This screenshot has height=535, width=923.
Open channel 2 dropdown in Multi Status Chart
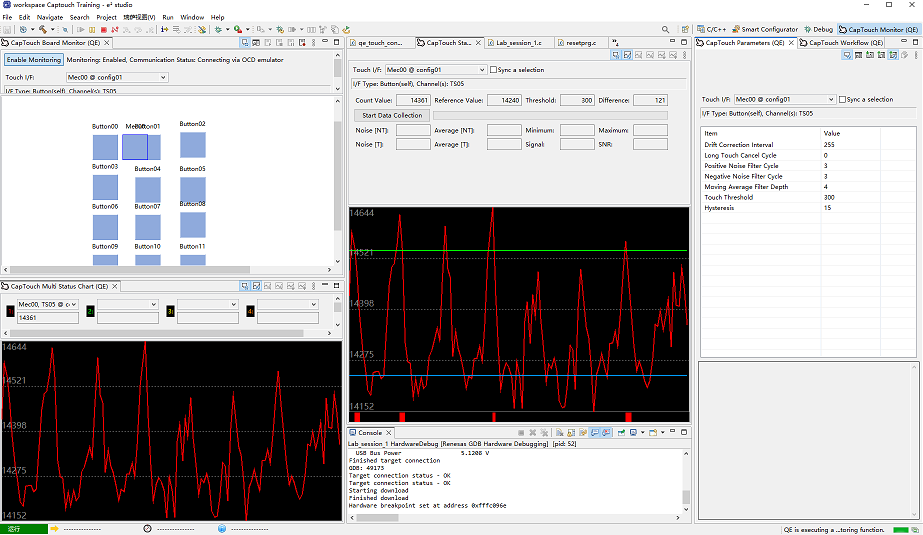(153, 304)
